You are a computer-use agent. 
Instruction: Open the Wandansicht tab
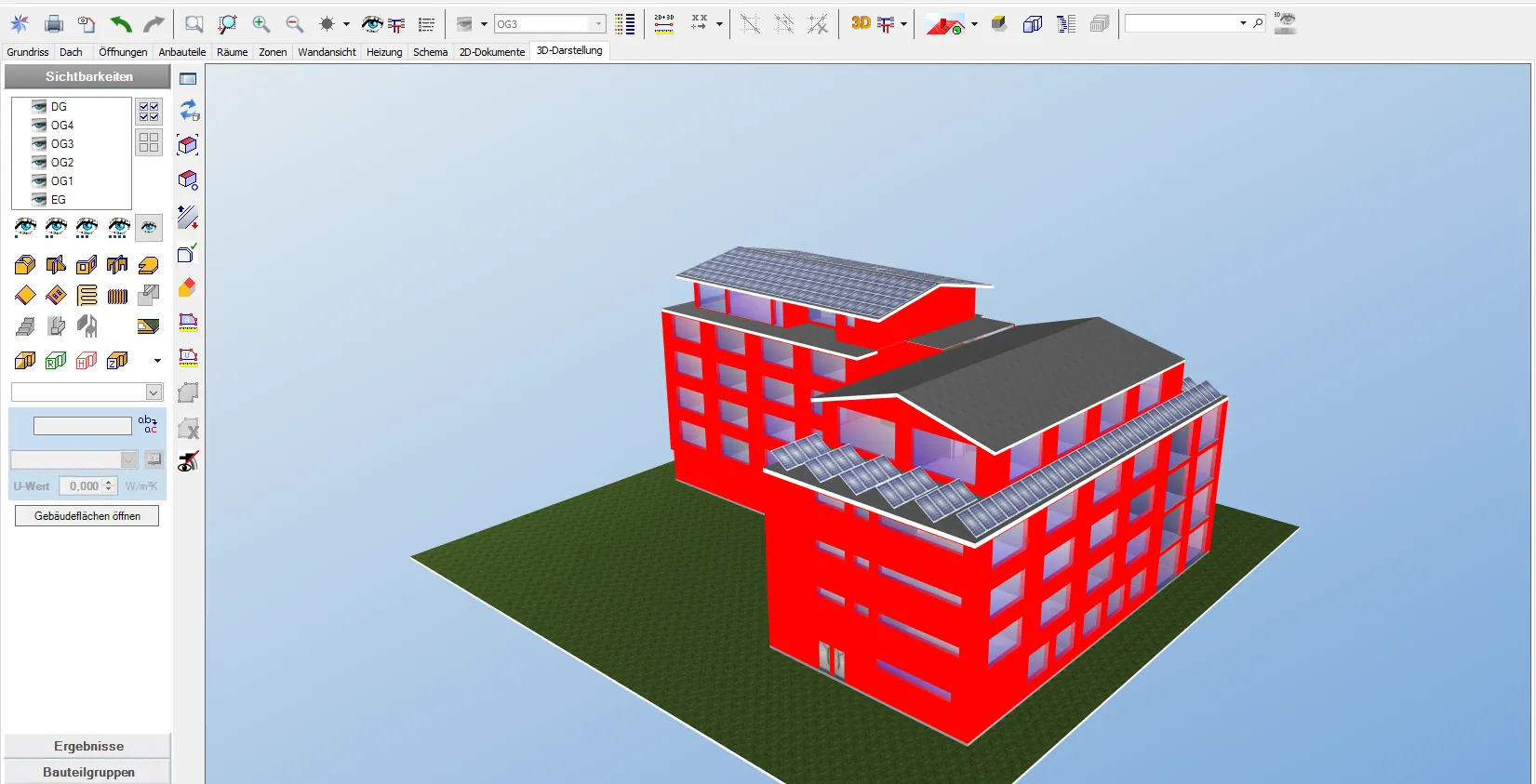pos(327,52)
